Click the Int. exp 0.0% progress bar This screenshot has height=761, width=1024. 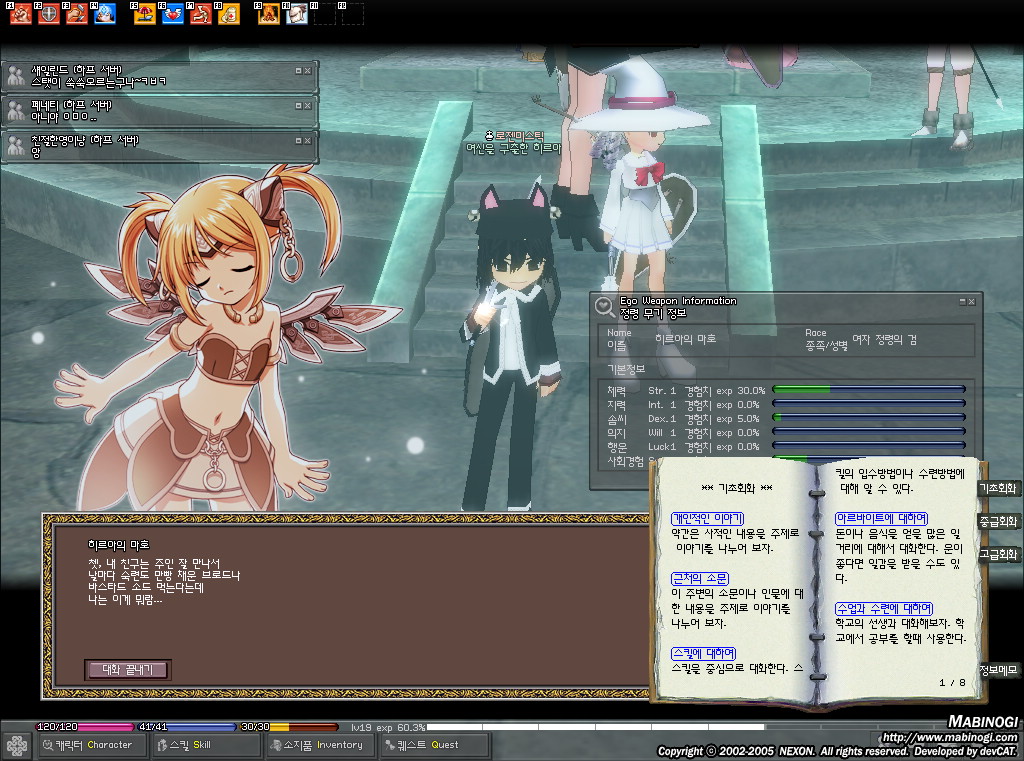pos(869,404)
